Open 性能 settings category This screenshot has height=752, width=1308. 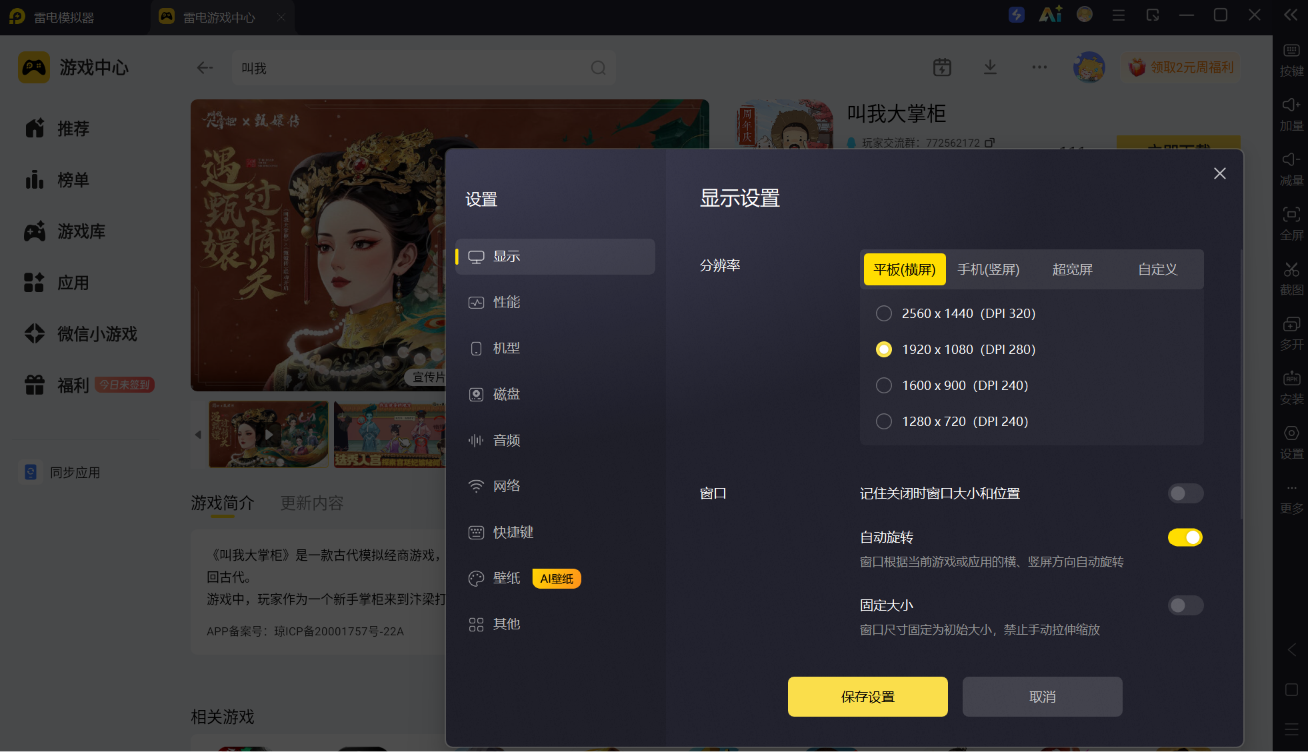click(555, 302)
